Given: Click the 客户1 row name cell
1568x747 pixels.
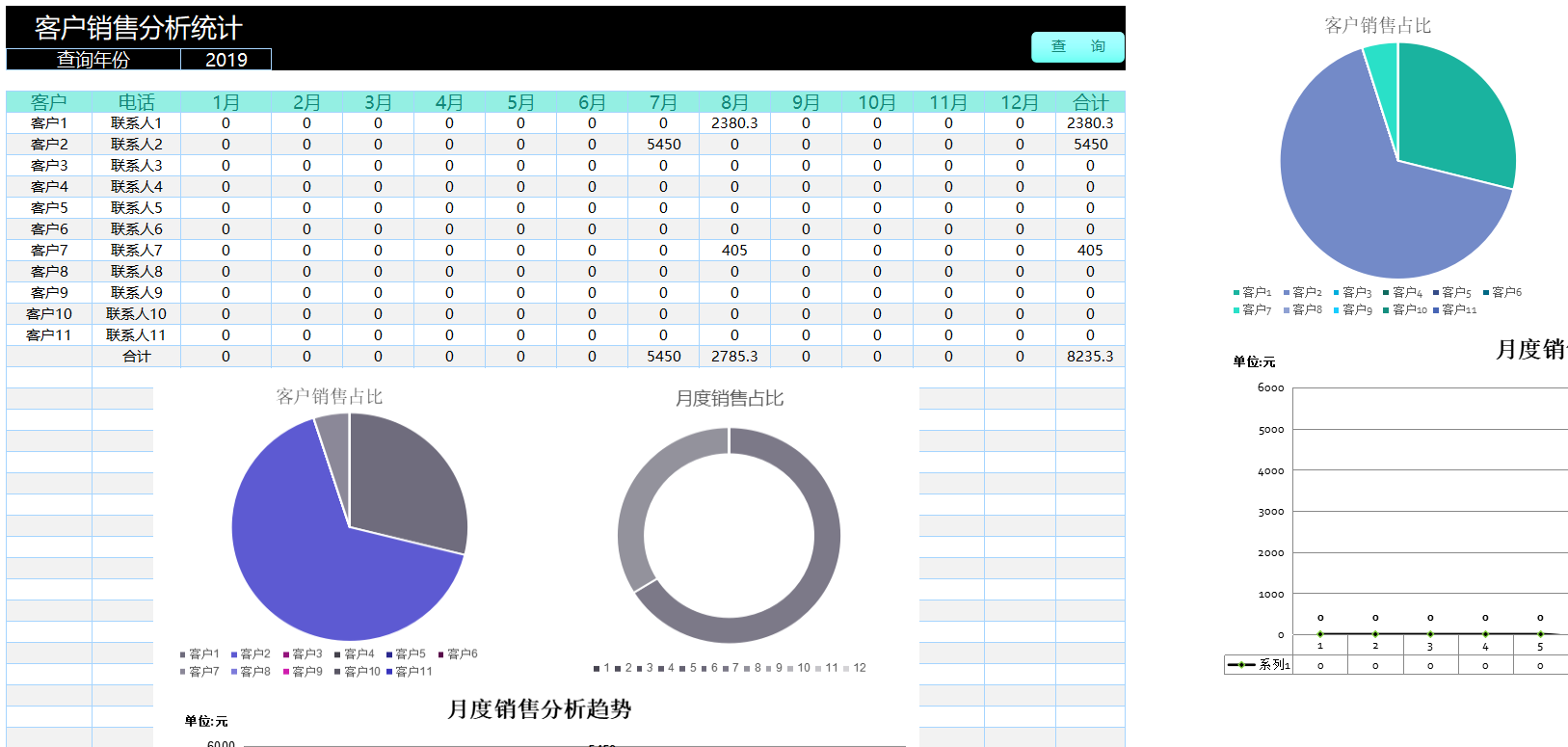Looking at the screenshot, I should coord(49,123).
